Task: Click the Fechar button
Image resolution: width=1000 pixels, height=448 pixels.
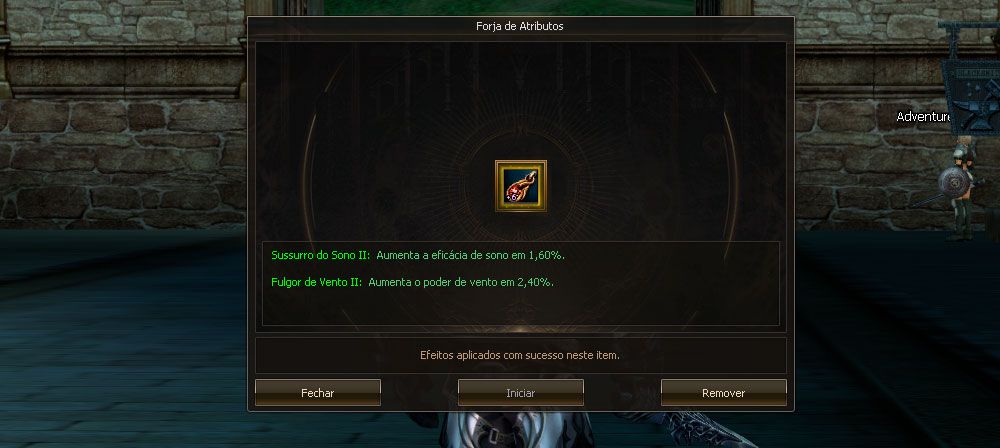Action: [x=318, y=392]
